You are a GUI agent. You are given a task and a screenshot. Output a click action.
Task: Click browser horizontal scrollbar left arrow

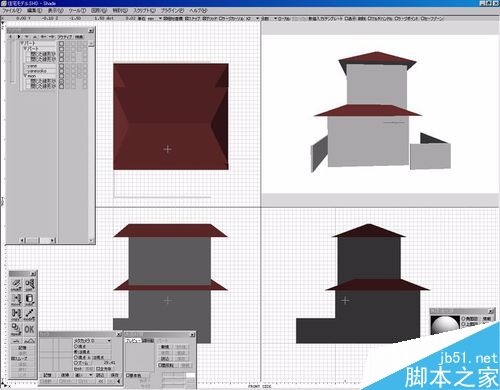pos(22,240)
